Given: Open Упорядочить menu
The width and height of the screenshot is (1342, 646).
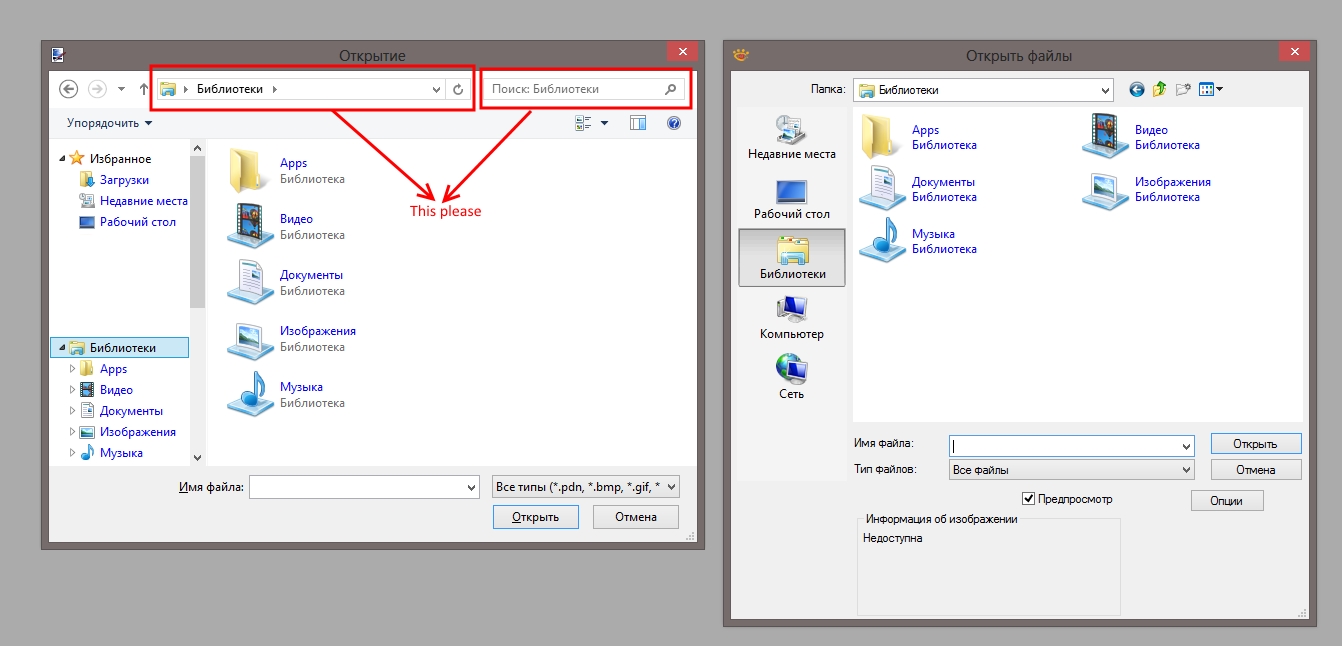Looking at the screenshot, I should click(110, 123).
